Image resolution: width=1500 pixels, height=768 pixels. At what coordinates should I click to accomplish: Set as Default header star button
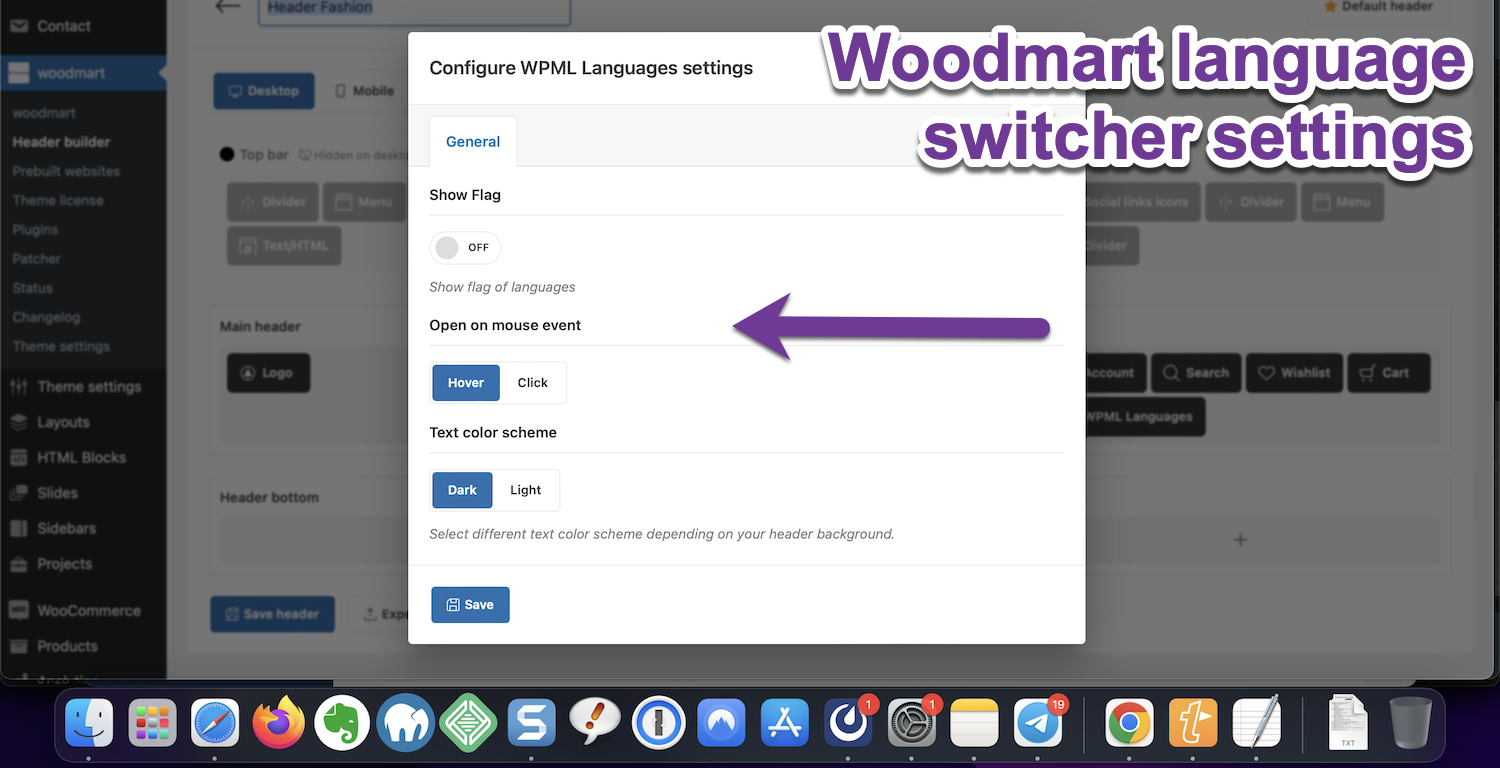pos(1378,8)
